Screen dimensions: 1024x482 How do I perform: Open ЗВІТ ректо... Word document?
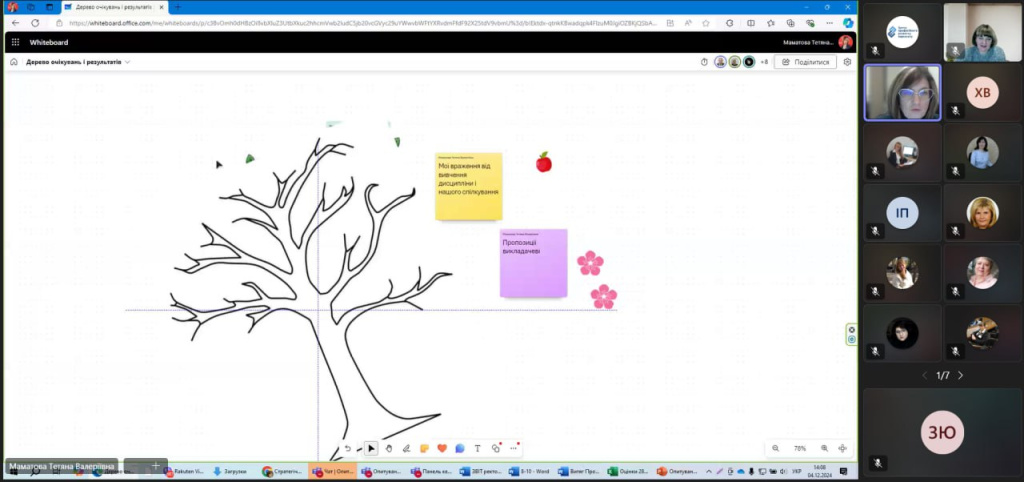481,471
